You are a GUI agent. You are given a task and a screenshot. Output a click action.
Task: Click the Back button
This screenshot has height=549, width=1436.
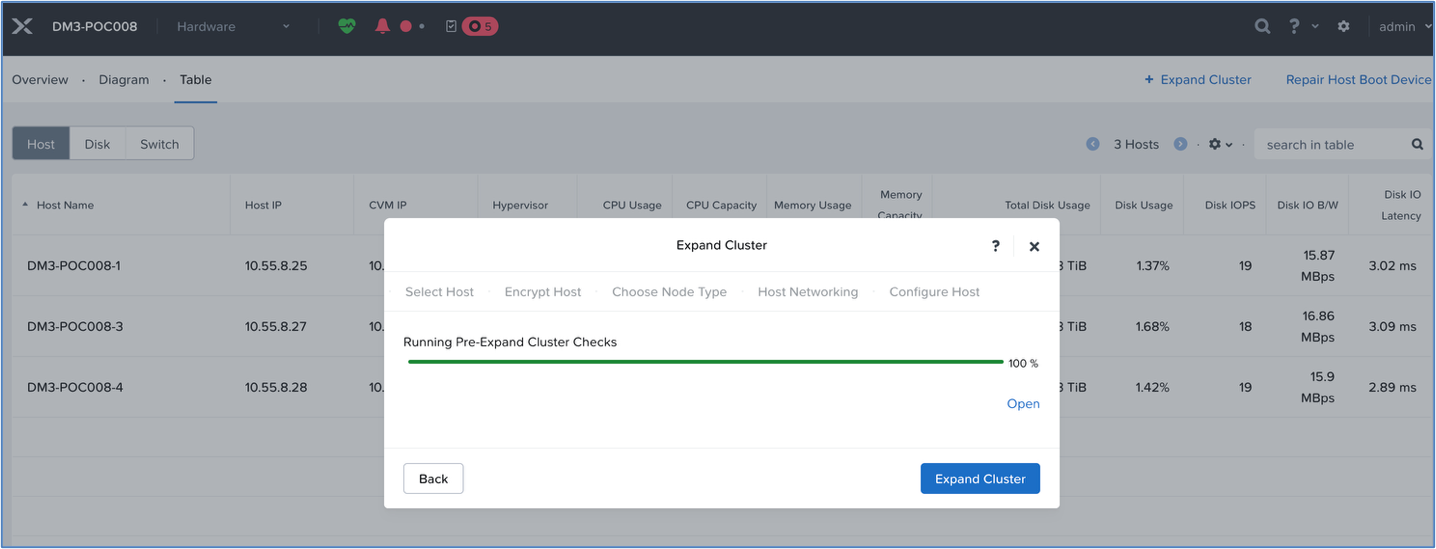tap(433, 479)
